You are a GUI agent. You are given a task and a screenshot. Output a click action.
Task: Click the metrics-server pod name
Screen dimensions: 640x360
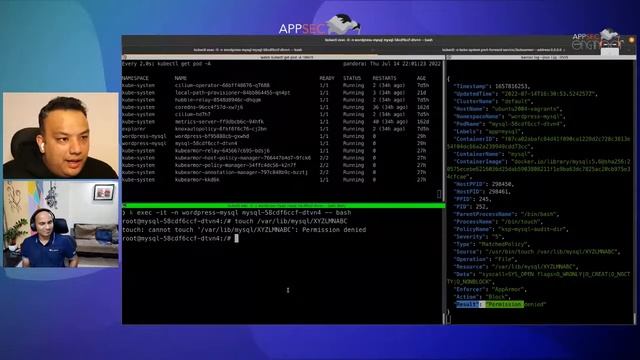[219, 122]
